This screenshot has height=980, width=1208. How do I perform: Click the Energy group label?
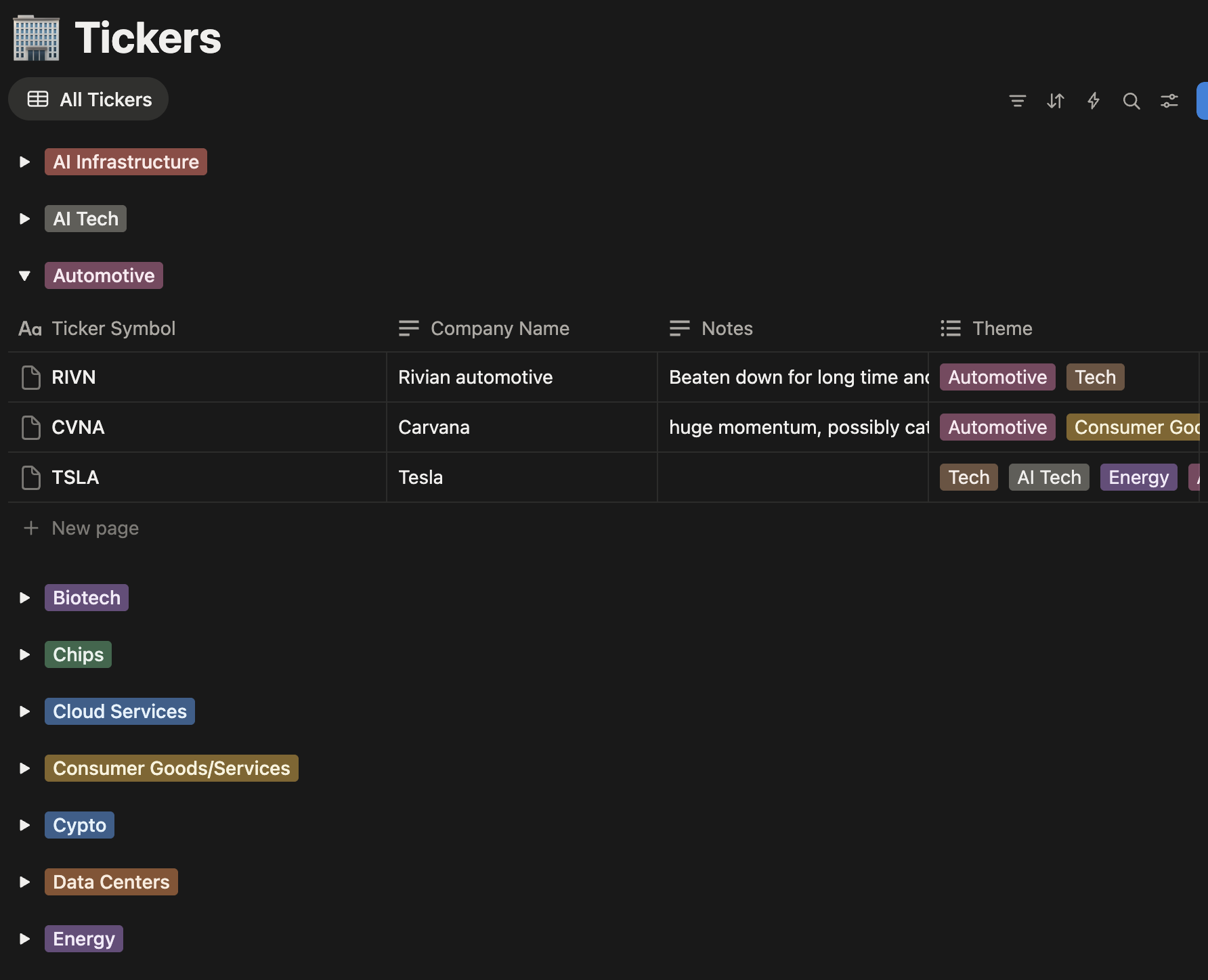coord(84,939)
